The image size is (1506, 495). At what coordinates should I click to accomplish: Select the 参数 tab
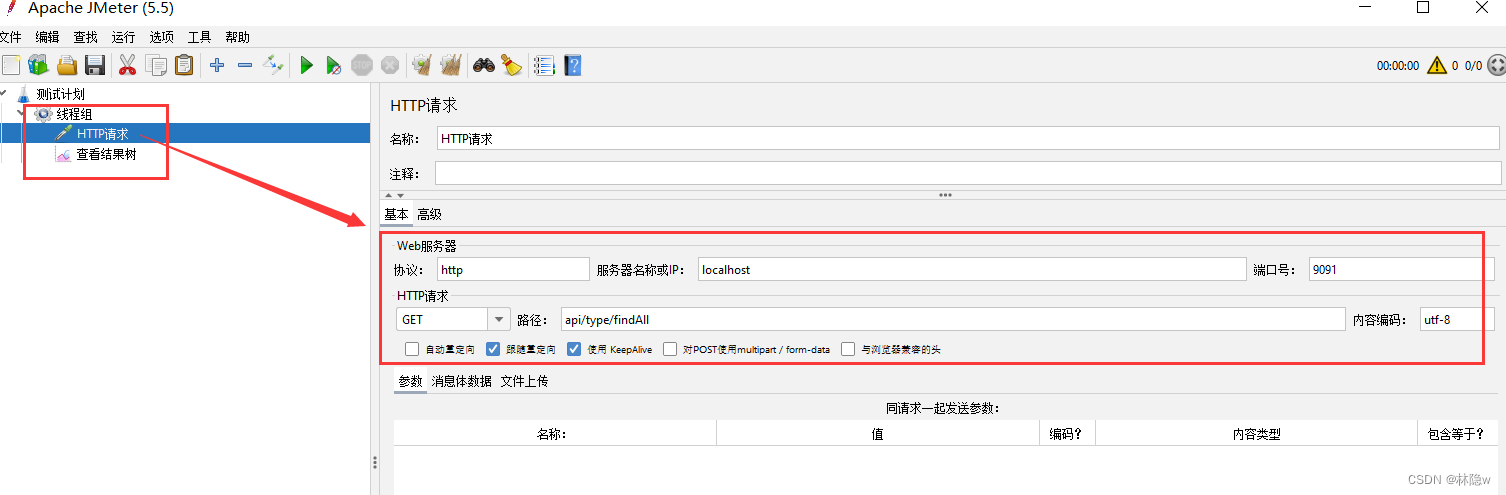(x=410, y=381)
